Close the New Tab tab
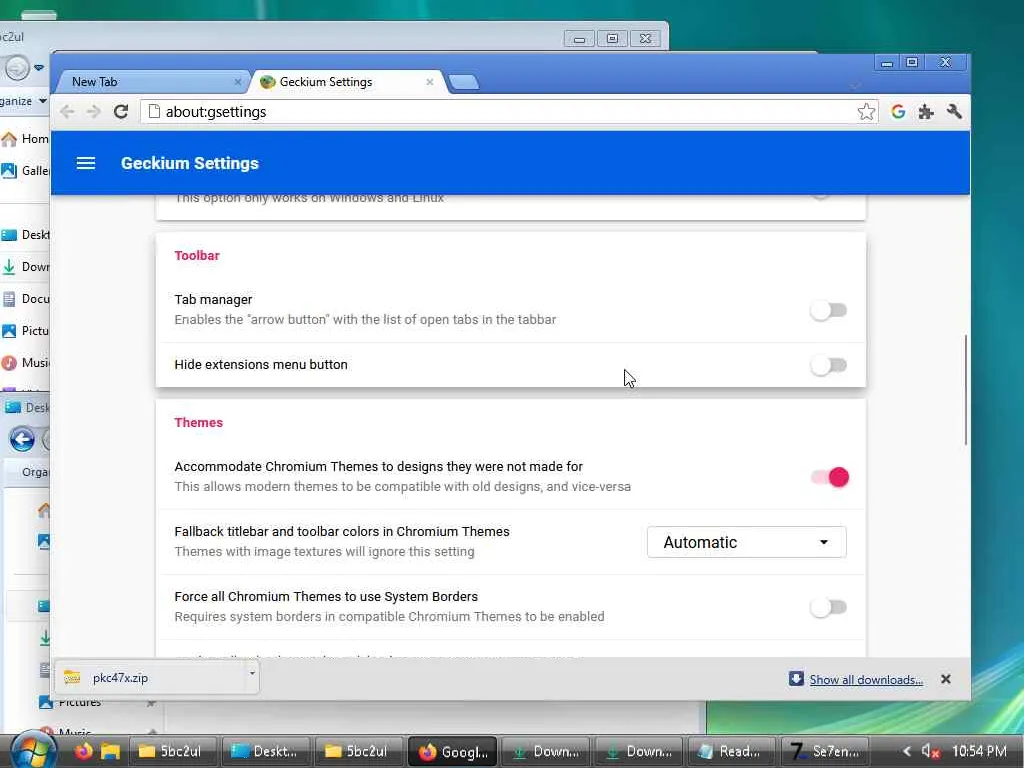Screen dimensions: 1024x768 click(x=238, y=82)
